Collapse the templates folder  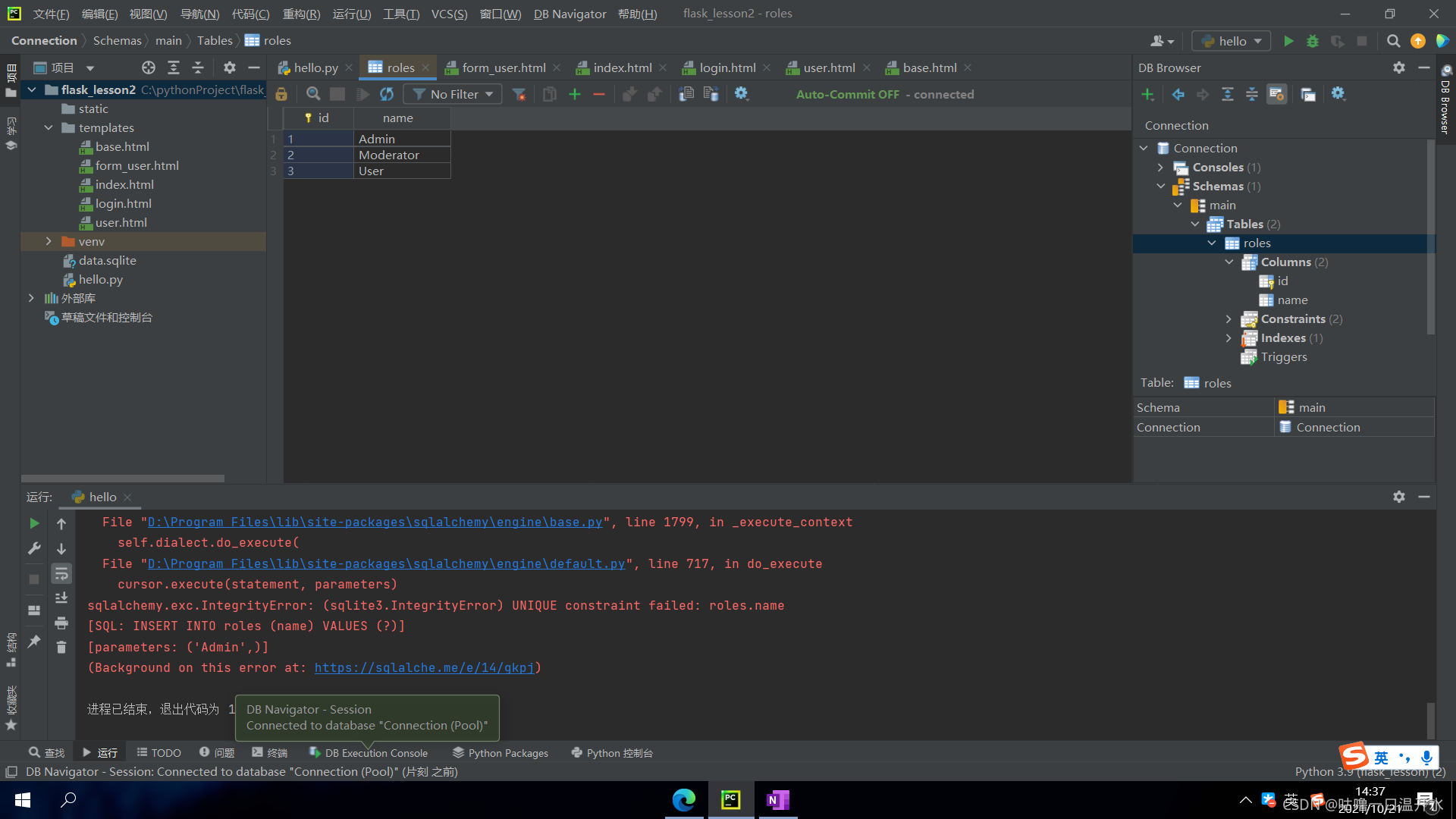coord(49,127)
